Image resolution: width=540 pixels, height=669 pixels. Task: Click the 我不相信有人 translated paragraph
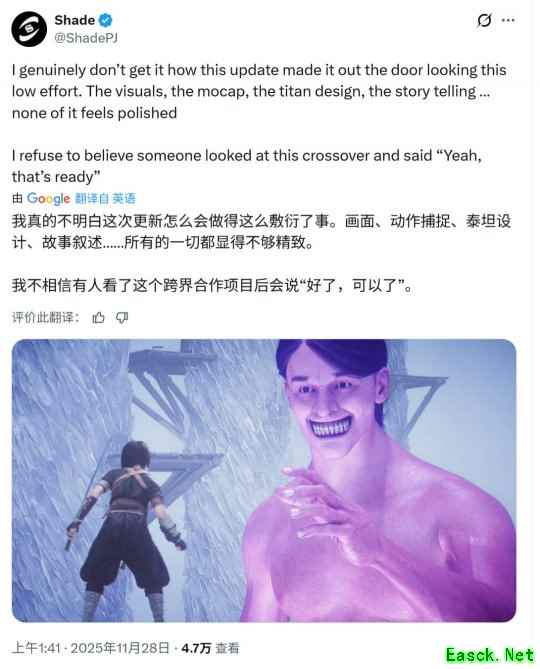pyautogui.click(x=212, y=285)
